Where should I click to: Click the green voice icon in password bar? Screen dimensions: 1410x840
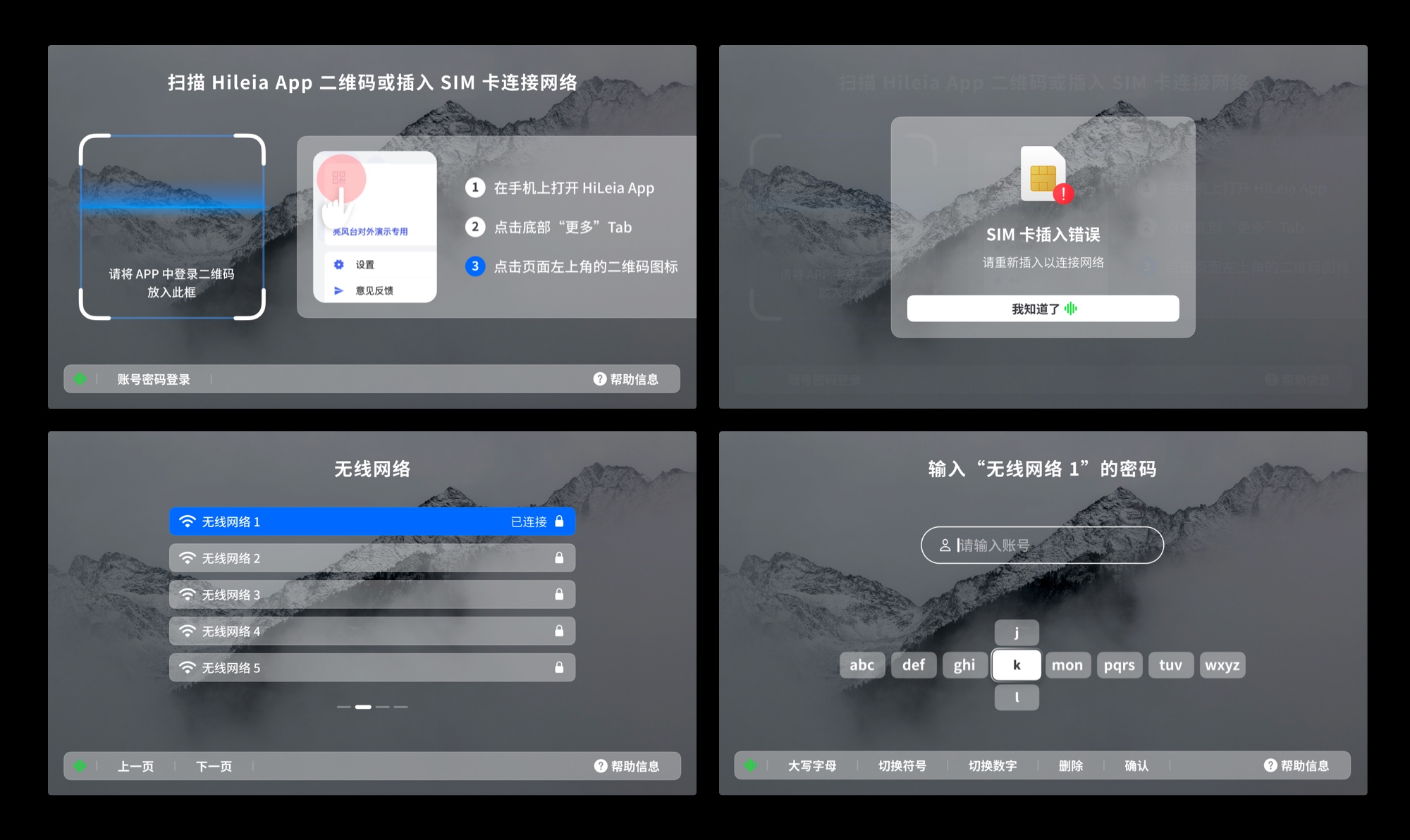click(750, 765)
